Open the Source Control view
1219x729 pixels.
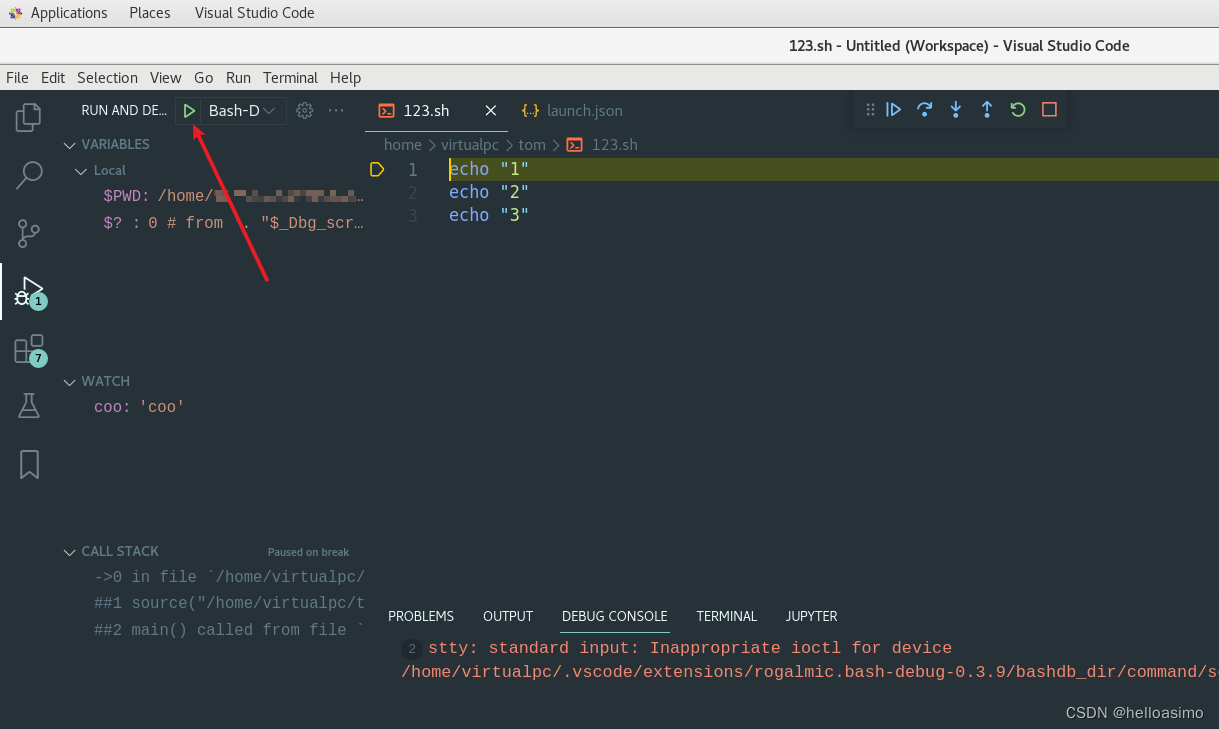coord(29,233)
